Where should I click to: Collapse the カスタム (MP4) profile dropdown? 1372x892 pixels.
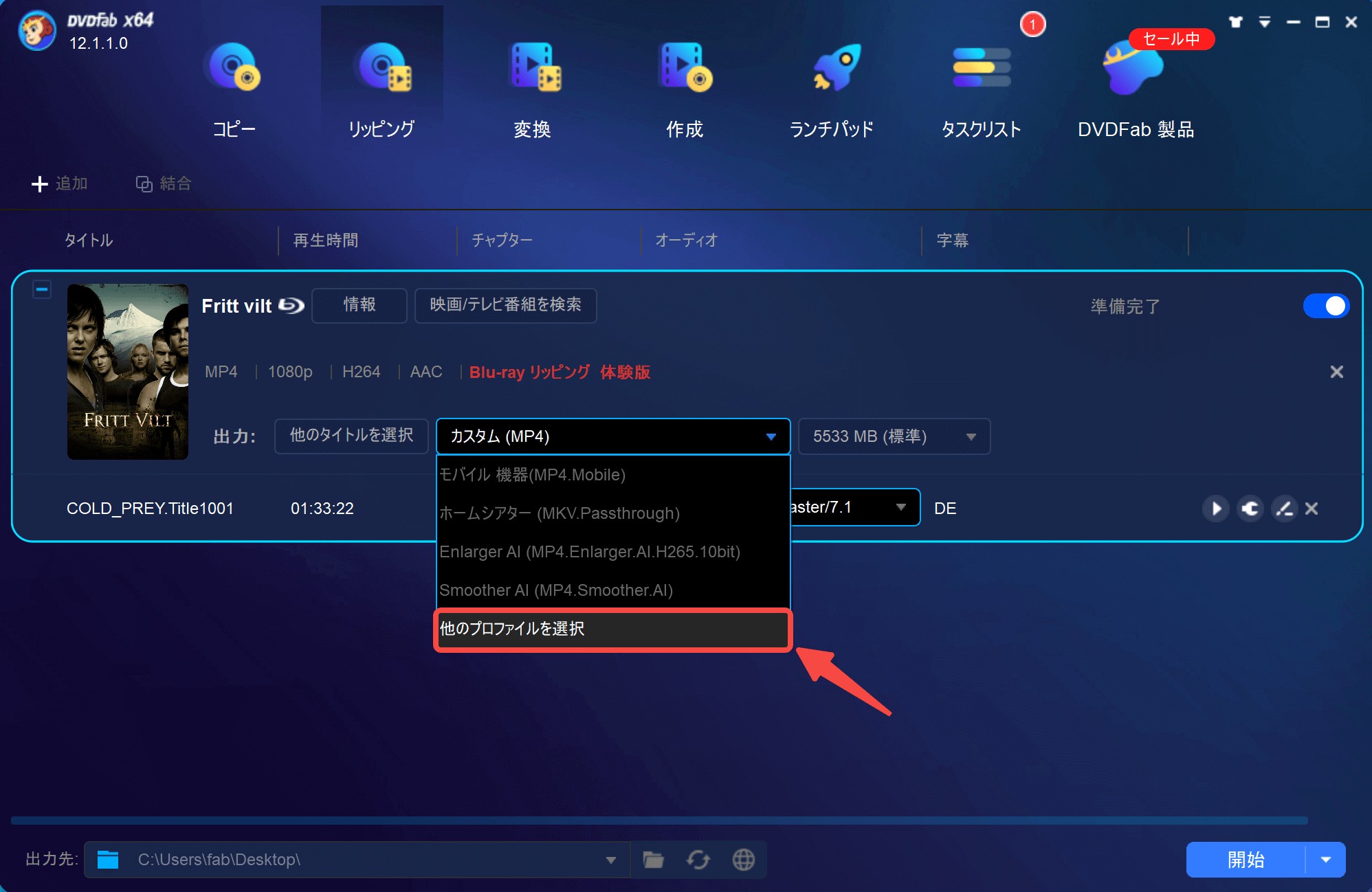(613, 436)
